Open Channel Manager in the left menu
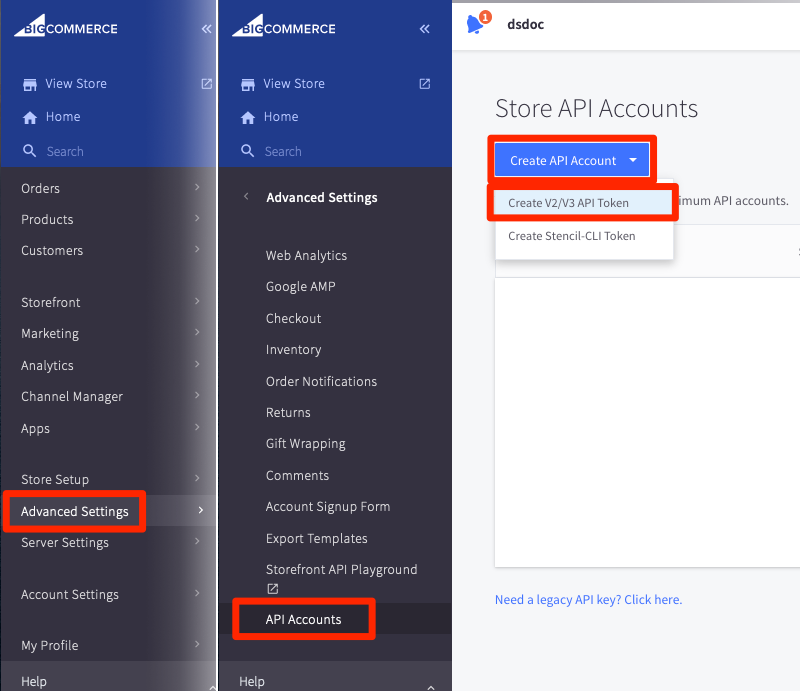 [x=72, y=397]
